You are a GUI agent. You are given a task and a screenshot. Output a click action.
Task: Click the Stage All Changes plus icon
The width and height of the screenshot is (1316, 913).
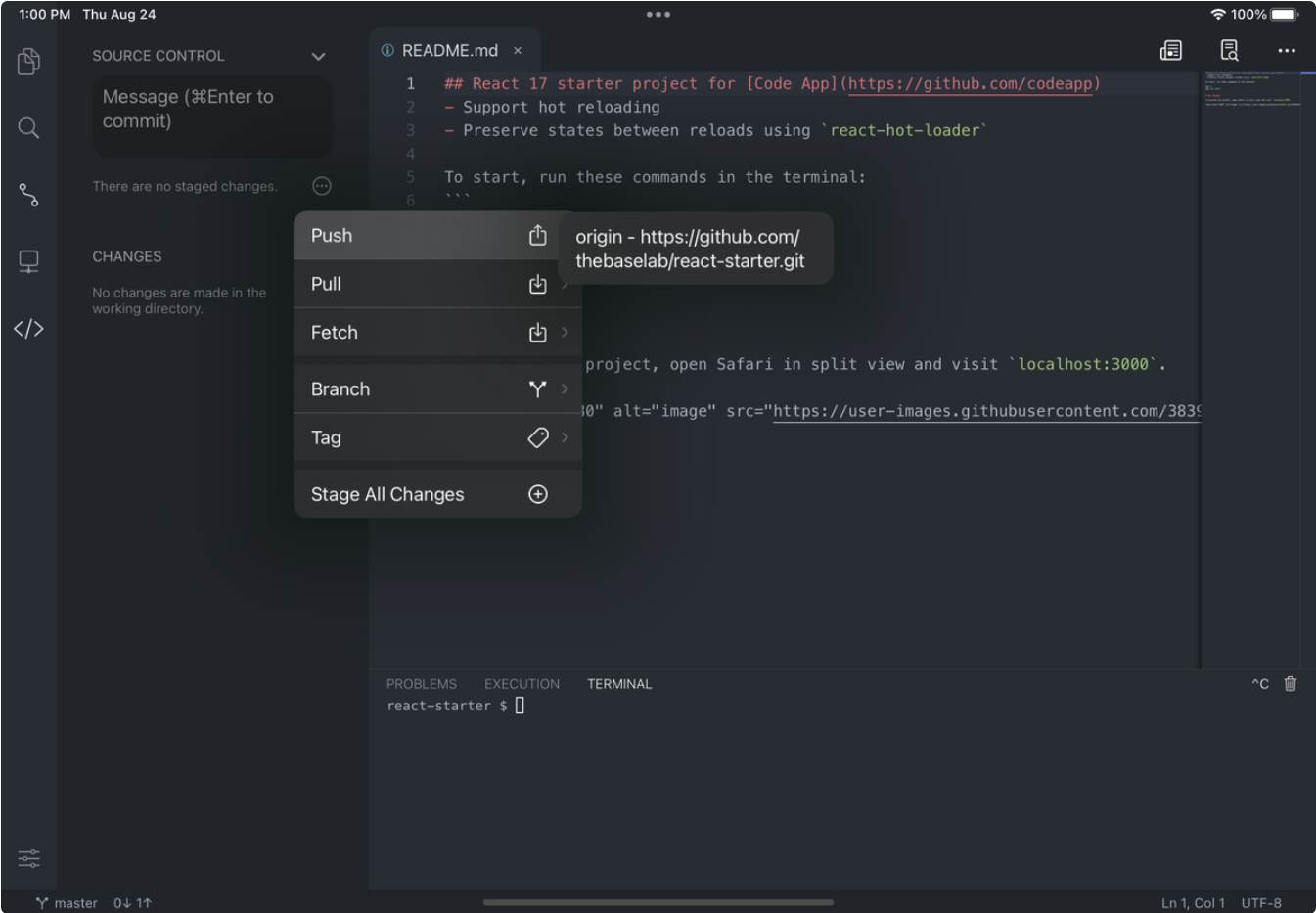point(537,494)
